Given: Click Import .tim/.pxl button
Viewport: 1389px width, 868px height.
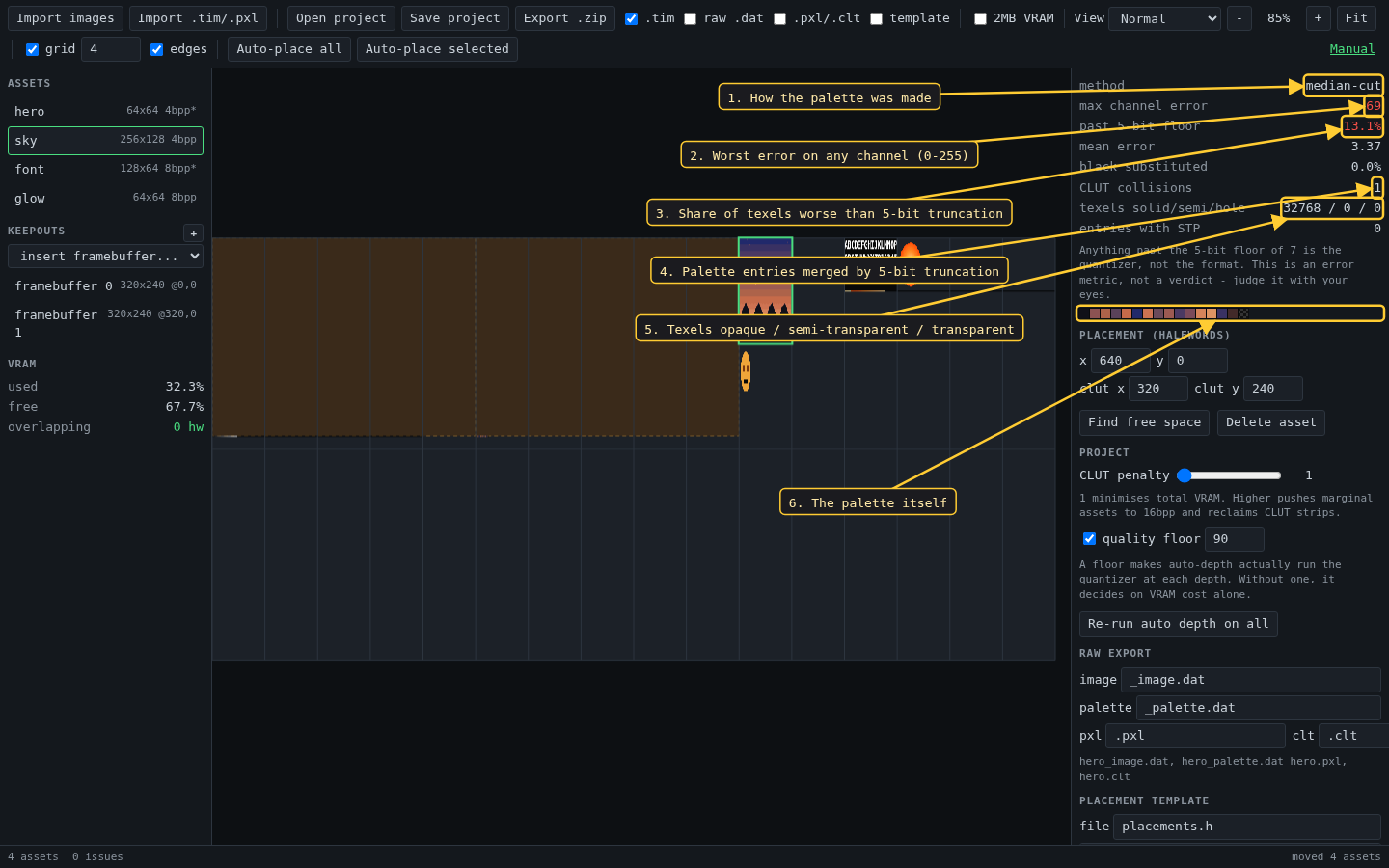Looking at the screenshot, I should pyautogui.click(x=198, y=18).
